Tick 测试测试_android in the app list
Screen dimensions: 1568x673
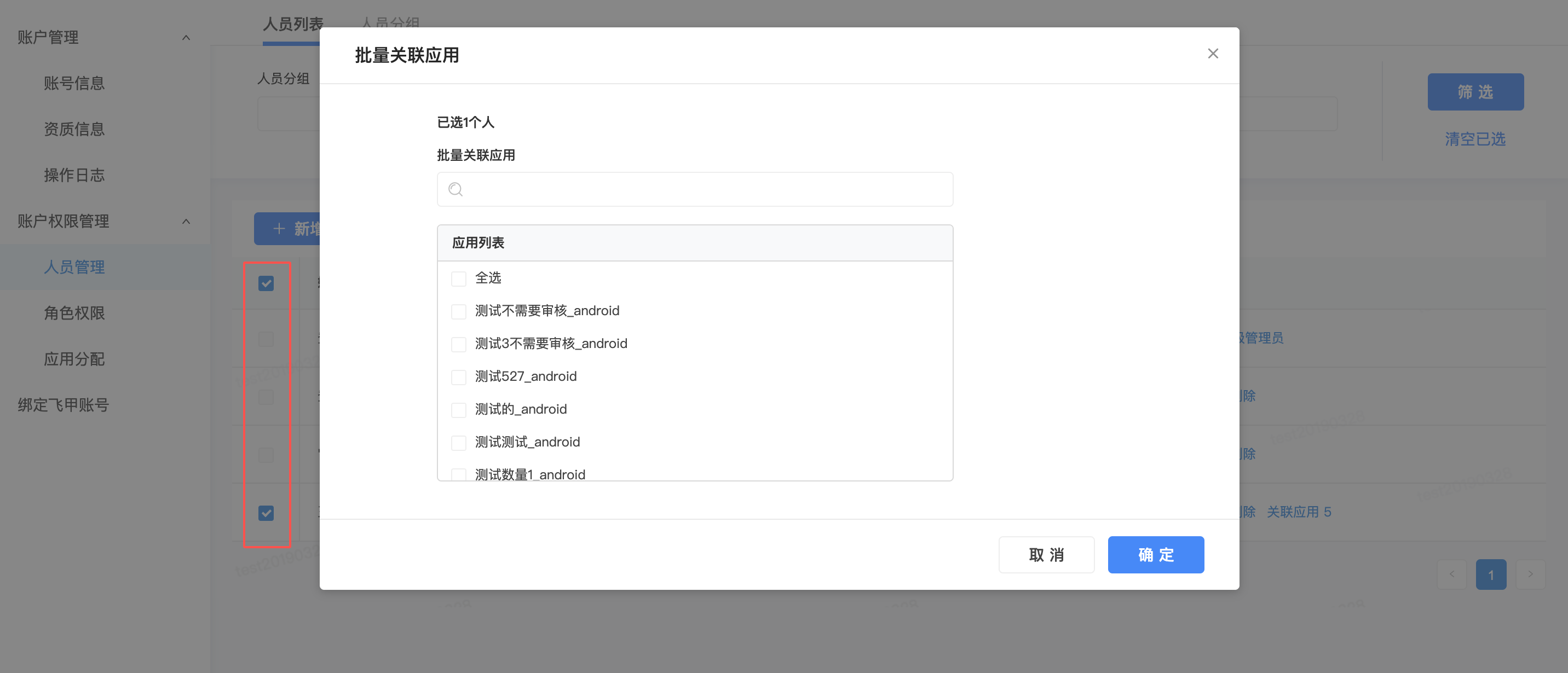[x=458, y=443]
